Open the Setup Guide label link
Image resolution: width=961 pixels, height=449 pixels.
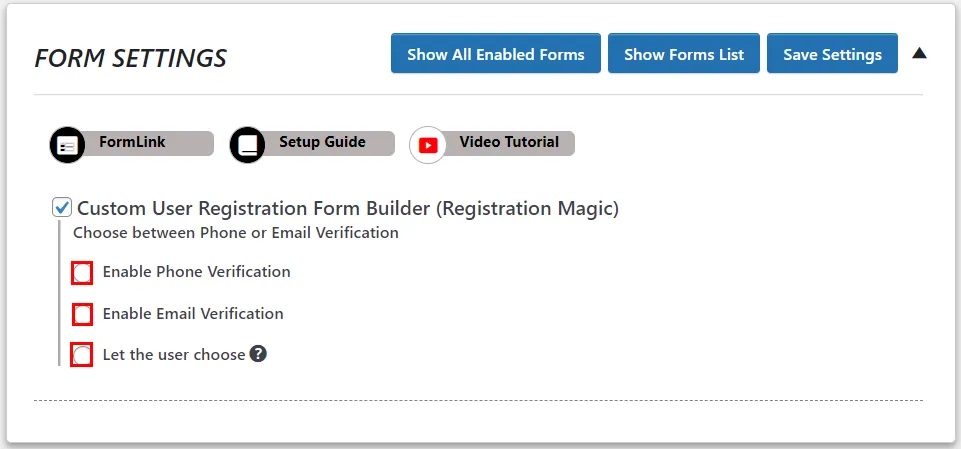coord(322,142)
